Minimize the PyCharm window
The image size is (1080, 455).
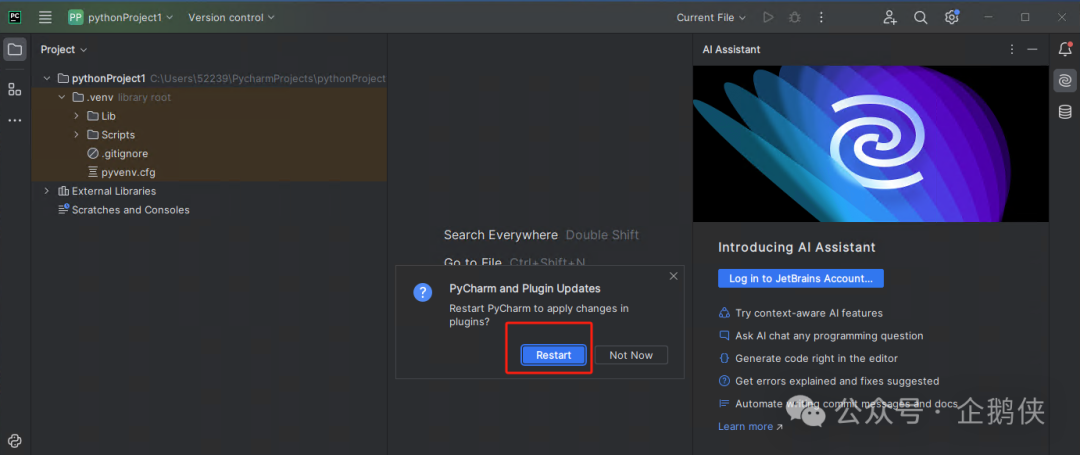[x=989, y=17]
